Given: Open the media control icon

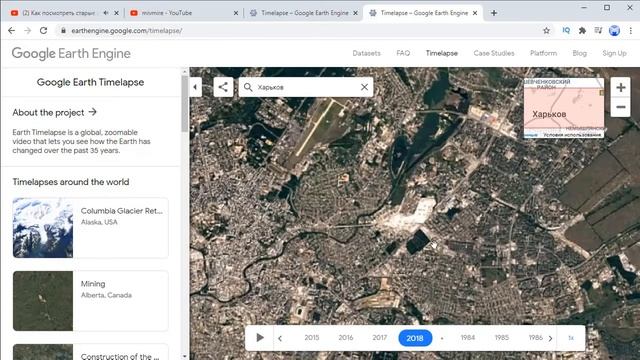Looking at the screenshot, I should point(598,31).
